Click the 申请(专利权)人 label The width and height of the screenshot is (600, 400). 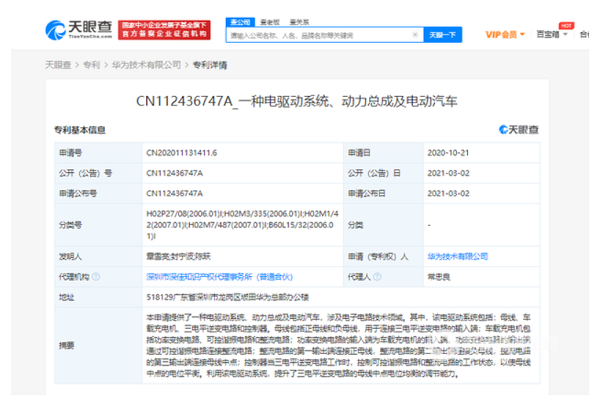pos(378,256)
